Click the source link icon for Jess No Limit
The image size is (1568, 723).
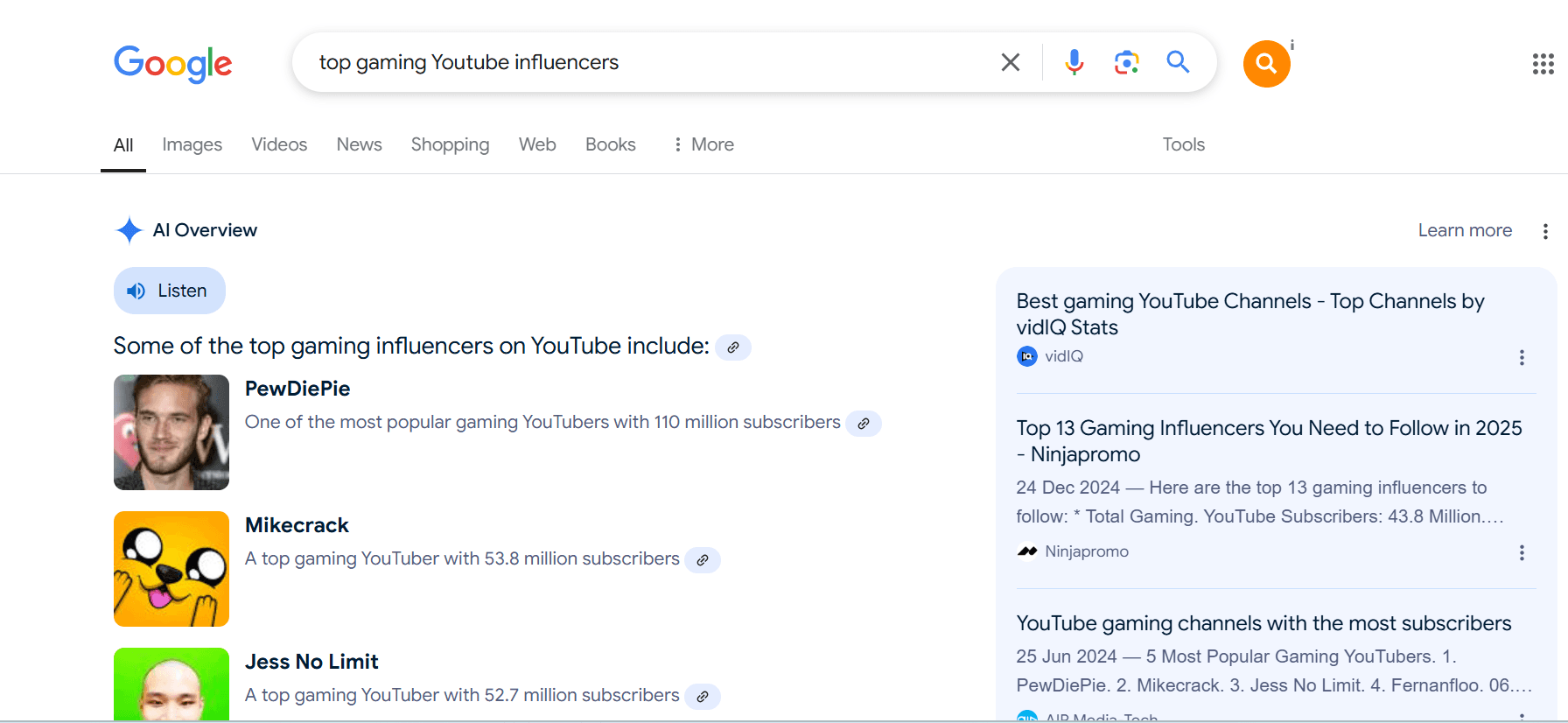click(x=703, y=697)
